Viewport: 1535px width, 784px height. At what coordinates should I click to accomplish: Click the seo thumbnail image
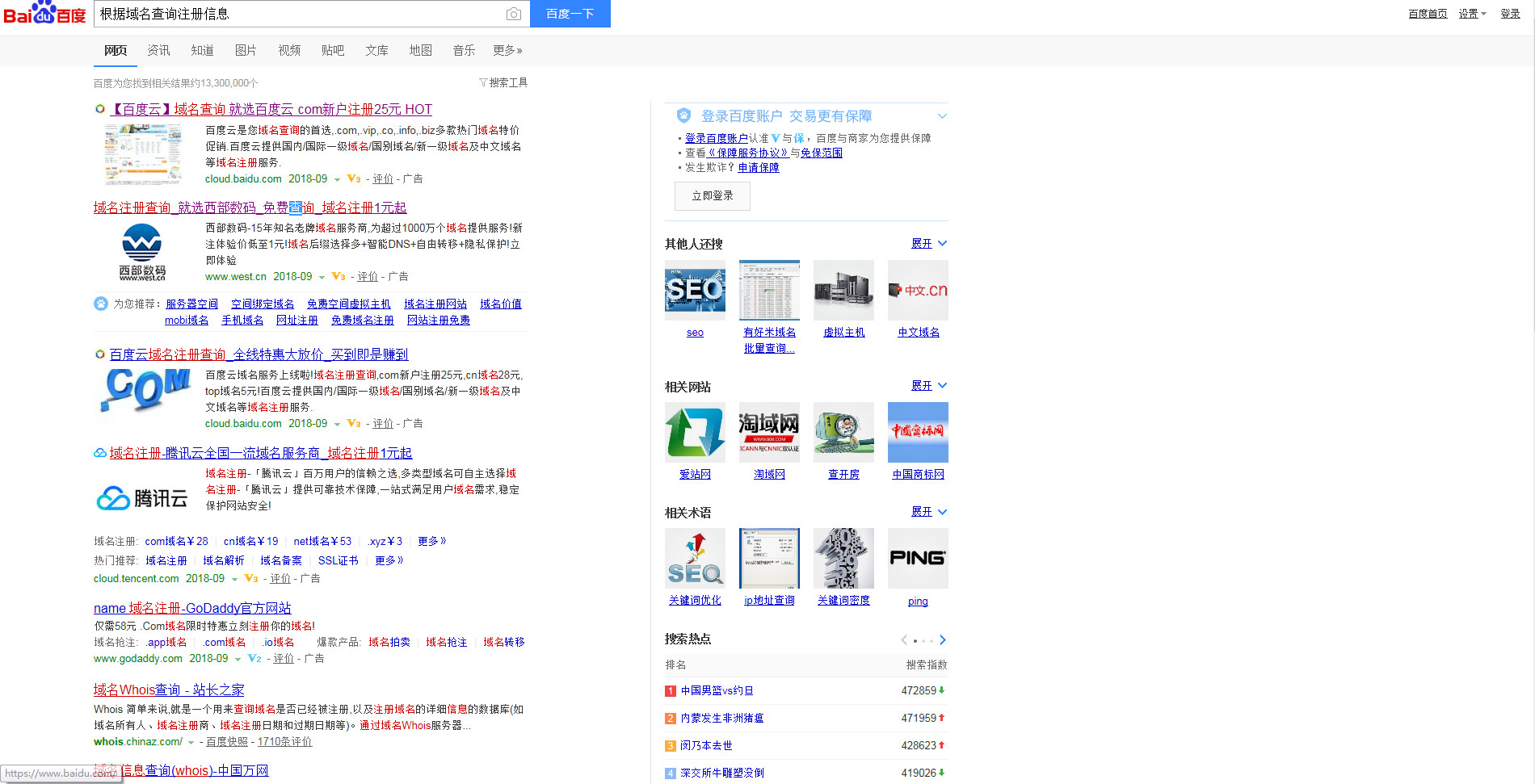695,290
